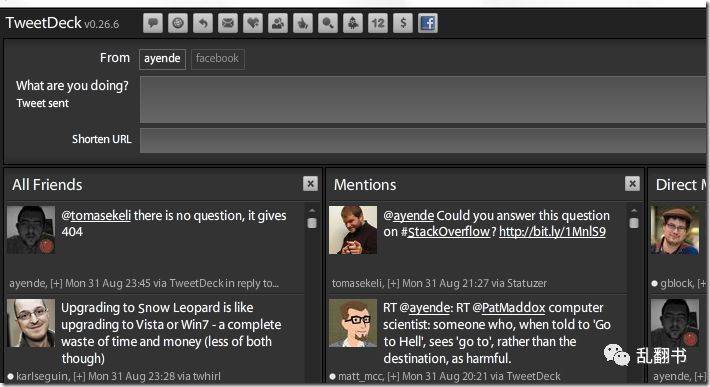Open the bit.ly/1MnlS9 link

(552, 232)
